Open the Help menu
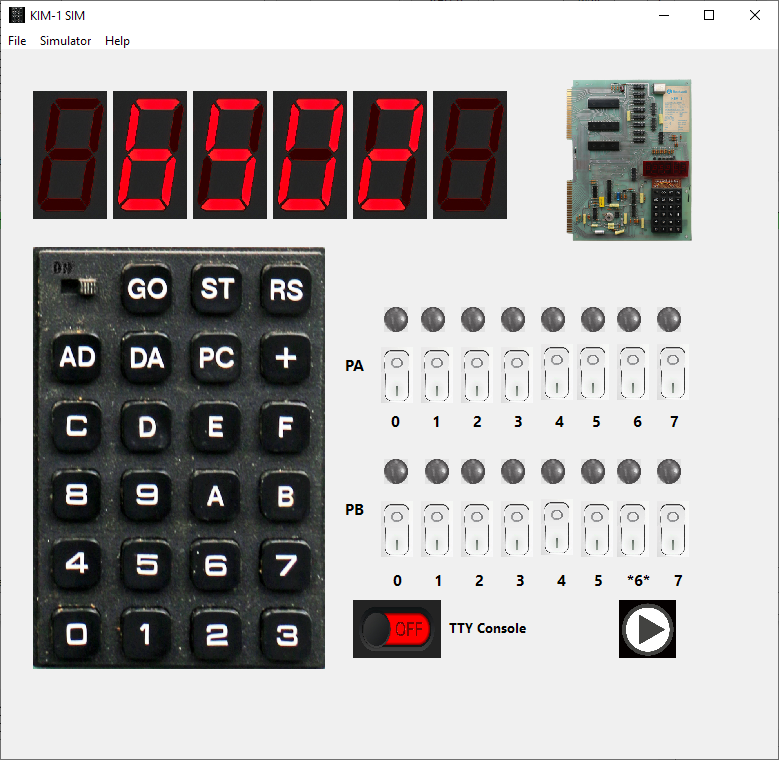The width and height of the screenshot is (779, 760). click(117, 41)
